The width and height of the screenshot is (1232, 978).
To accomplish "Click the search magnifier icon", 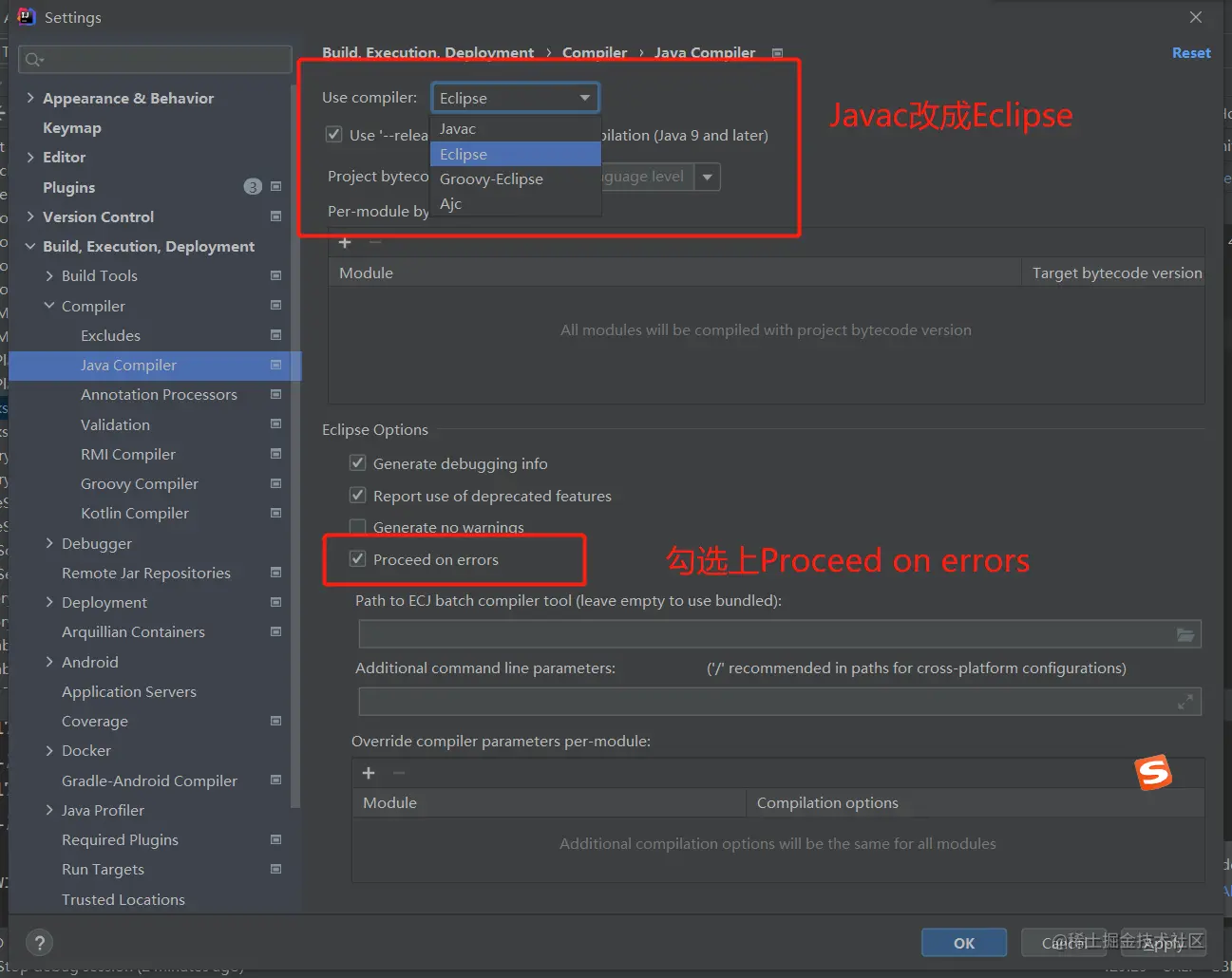I will pyautogui.click(x=34, y=60).
